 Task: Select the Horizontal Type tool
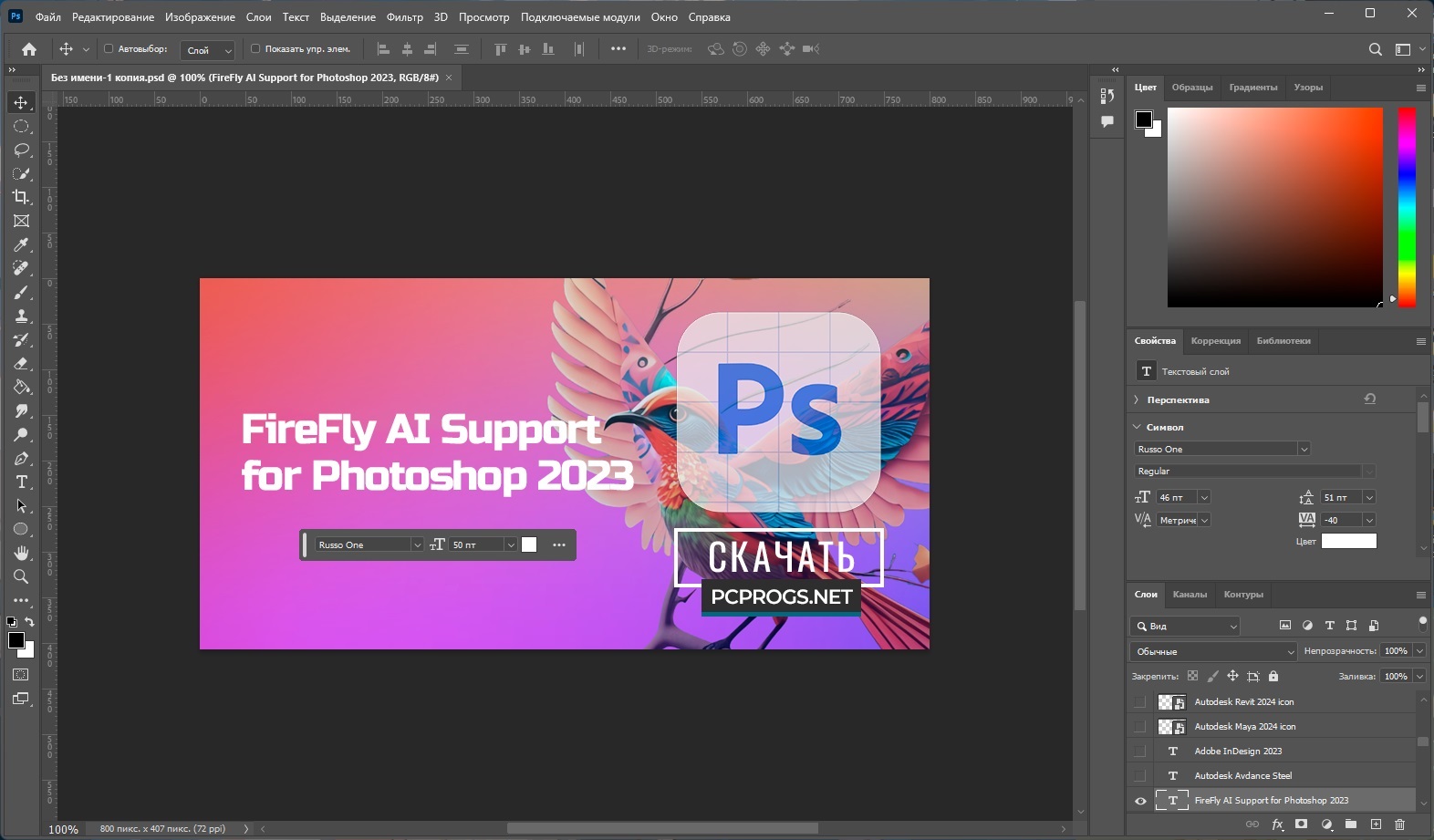21,482
